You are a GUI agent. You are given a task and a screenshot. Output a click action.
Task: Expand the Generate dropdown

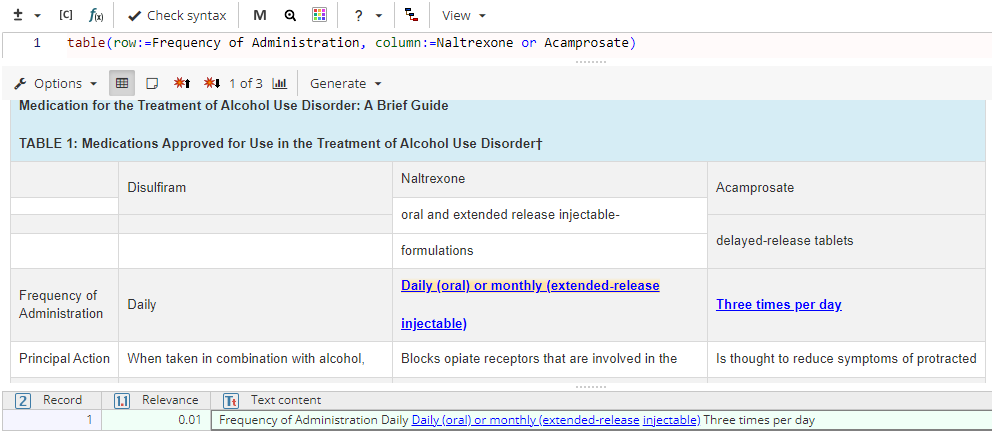point(346,83)
